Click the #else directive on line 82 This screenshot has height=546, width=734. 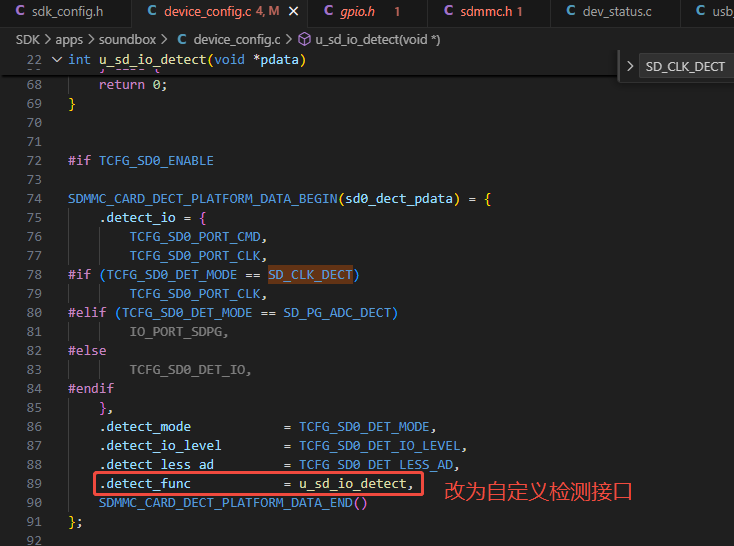[87, 351]
